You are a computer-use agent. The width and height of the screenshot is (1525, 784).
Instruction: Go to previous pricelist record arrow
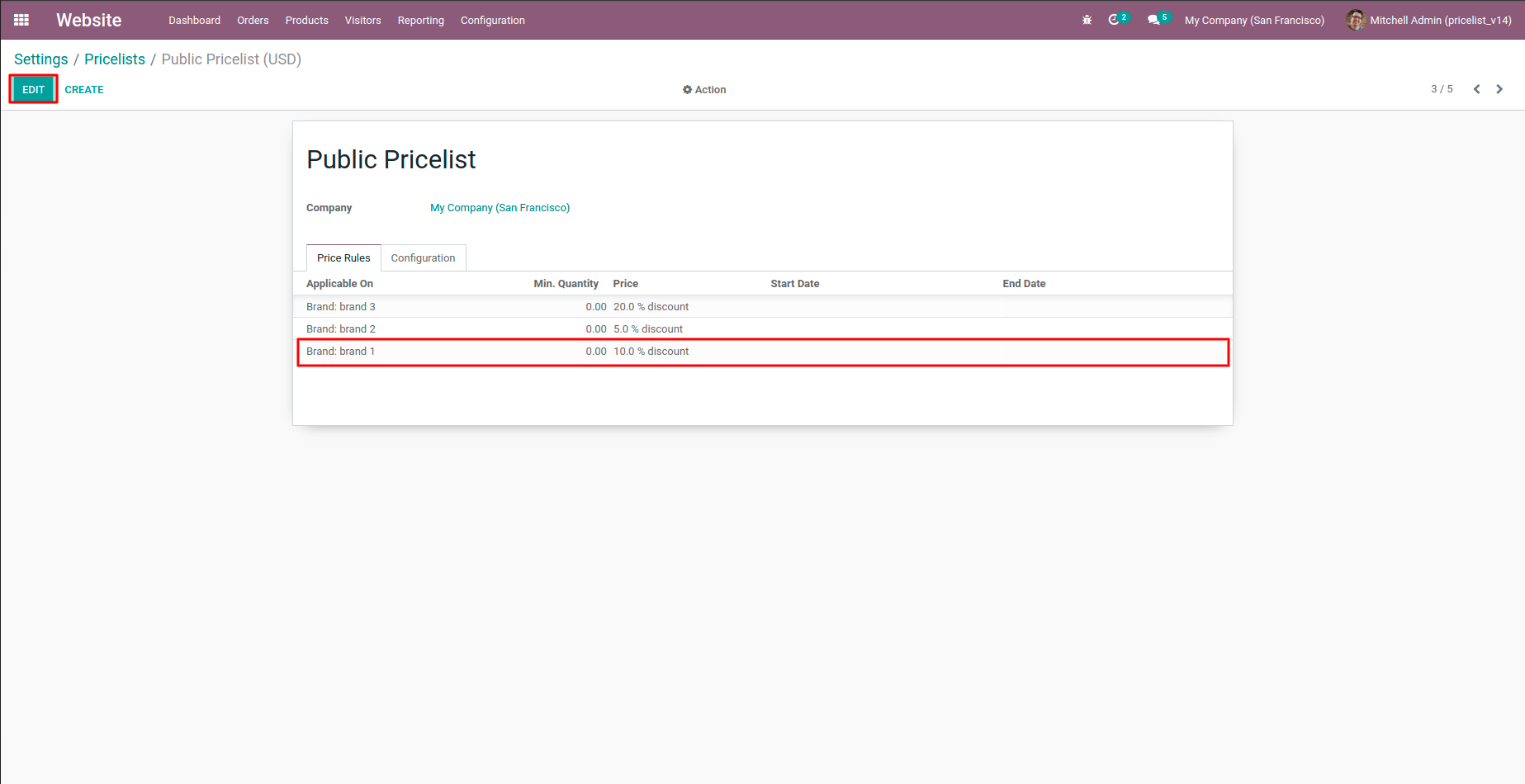click(1476, 89)
